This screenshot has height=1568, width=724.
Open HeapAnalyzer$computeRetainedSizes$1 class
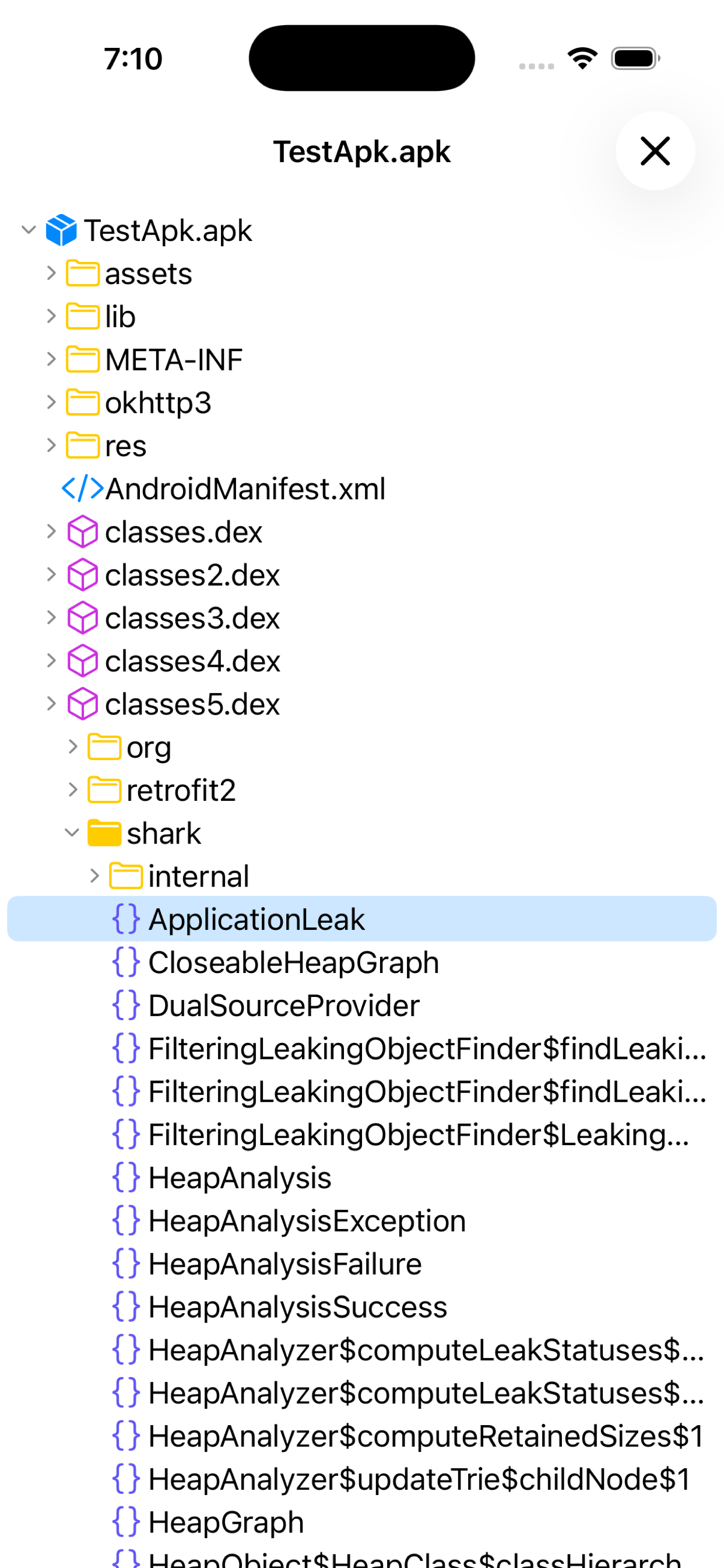(x=426, y=1437)
